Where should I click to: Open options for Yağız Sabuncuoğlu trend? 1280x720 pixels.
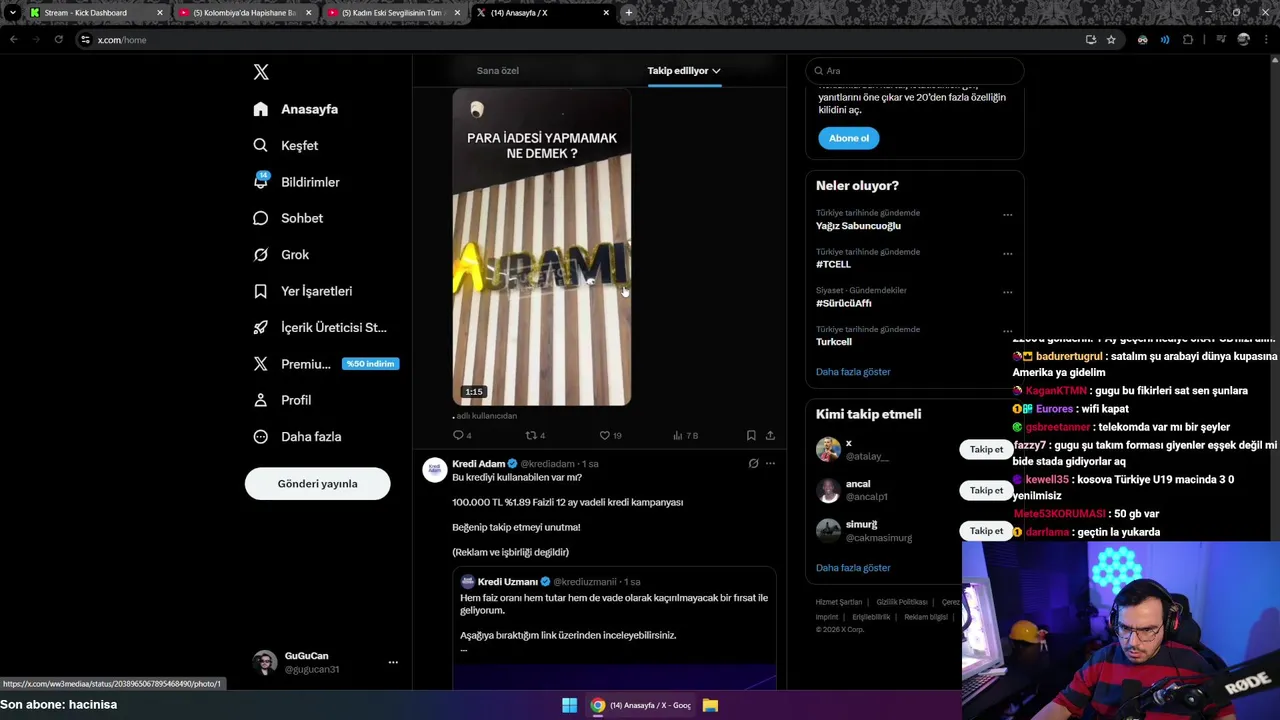[x=1007, y=214]
